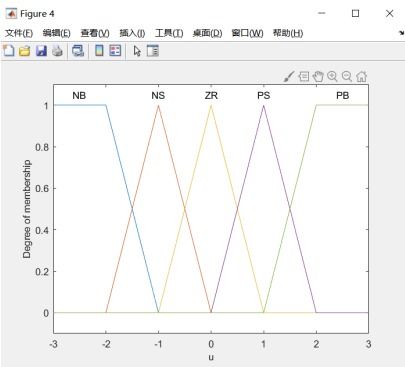
Task: Print the figure via the printer icon
Action: (57, 51)
